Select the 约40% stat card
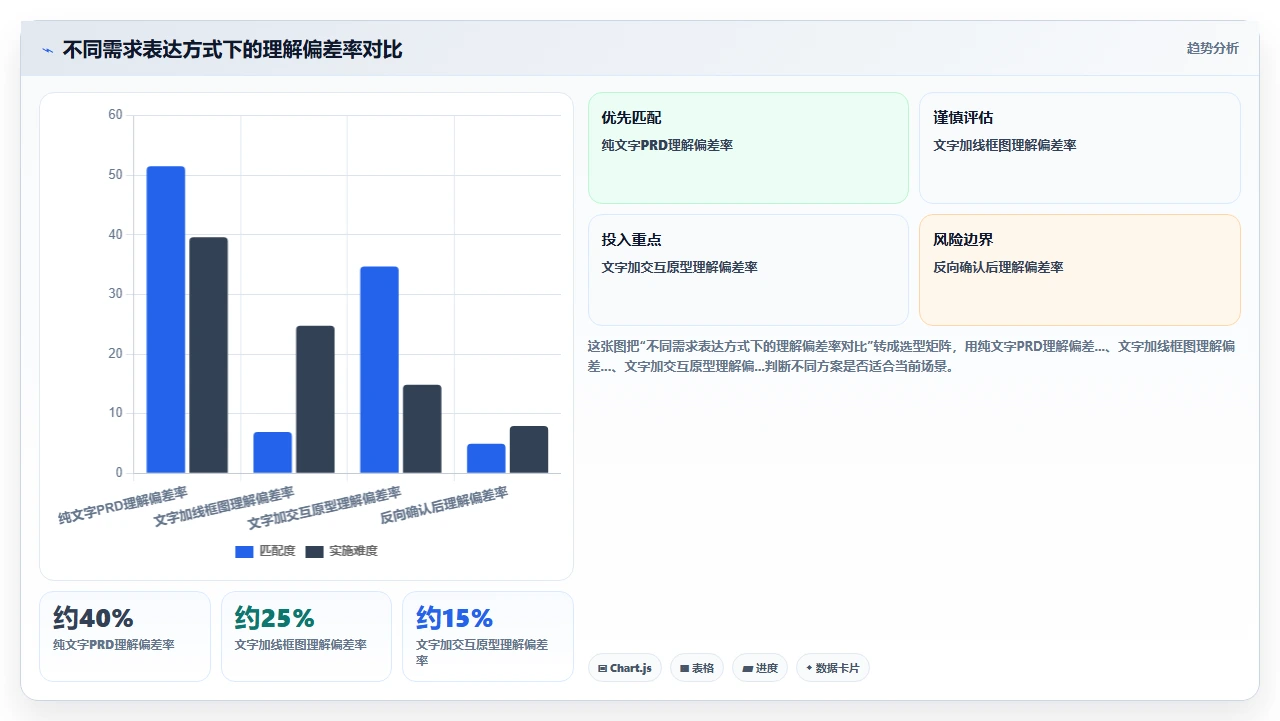The width and height of the screenshot is (1280, 721). coord(125,636)
